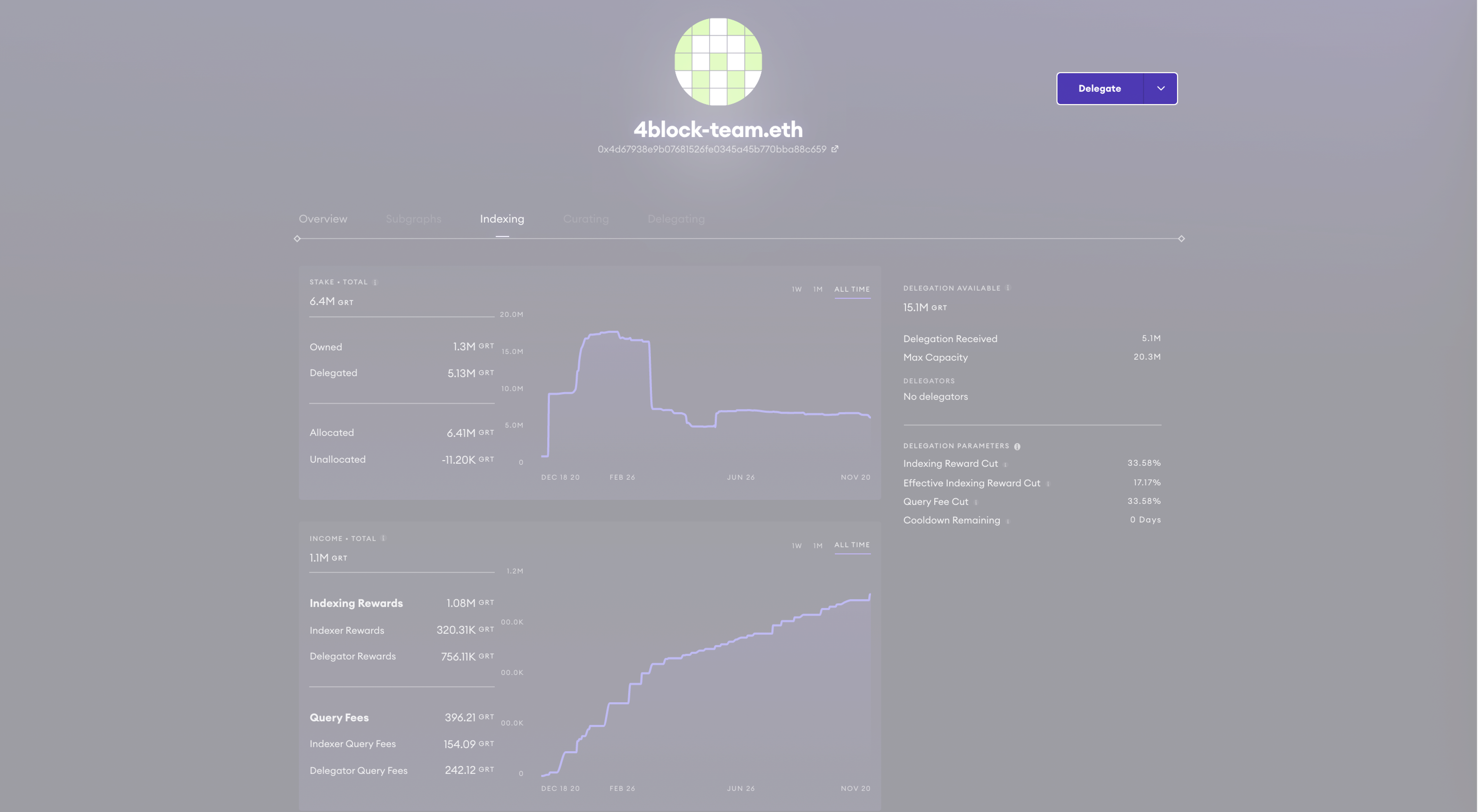Select 1M range on Income chart

coord(818,545)
